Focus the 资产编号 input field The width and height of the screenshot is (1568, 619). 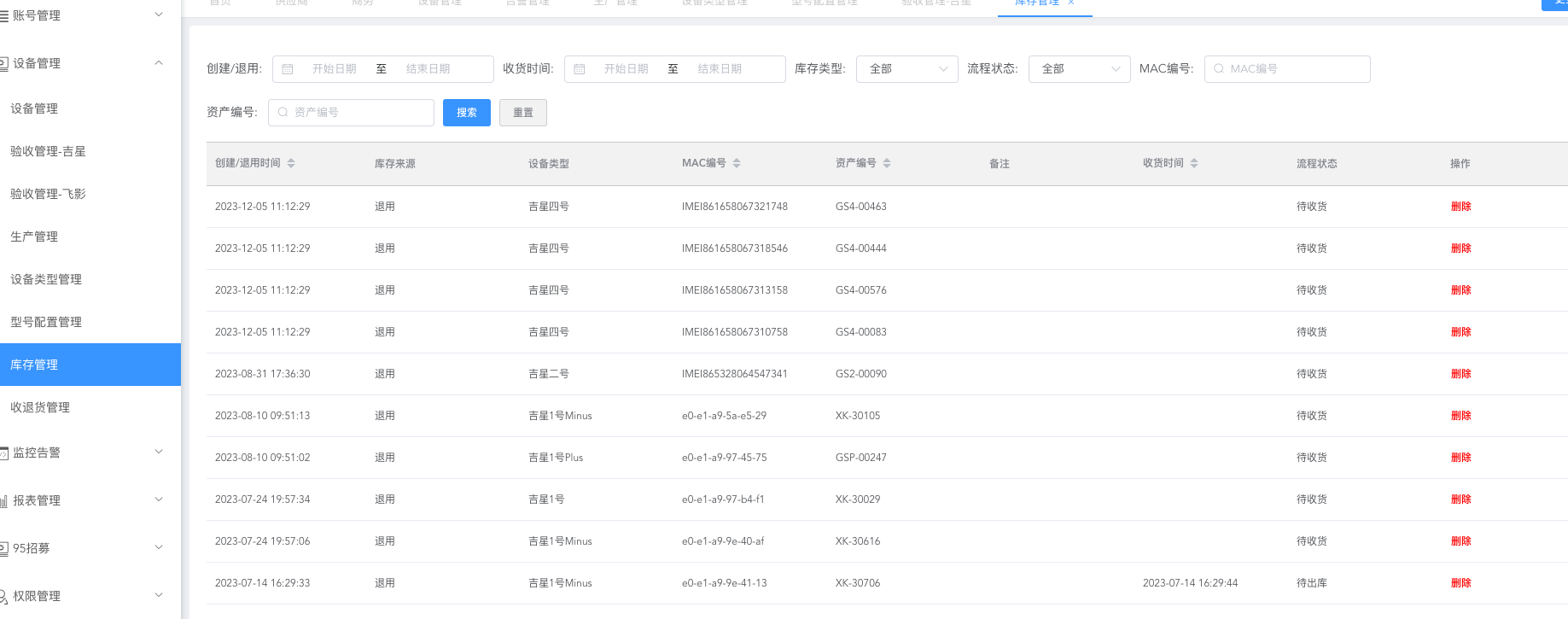351,113
